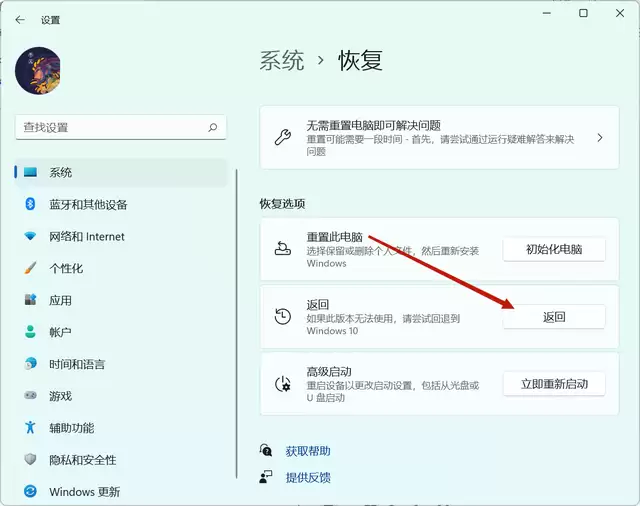Click the user profile avatar picture
The width and height of the screenshot is (640, 506).
click(x=38, y=71)
